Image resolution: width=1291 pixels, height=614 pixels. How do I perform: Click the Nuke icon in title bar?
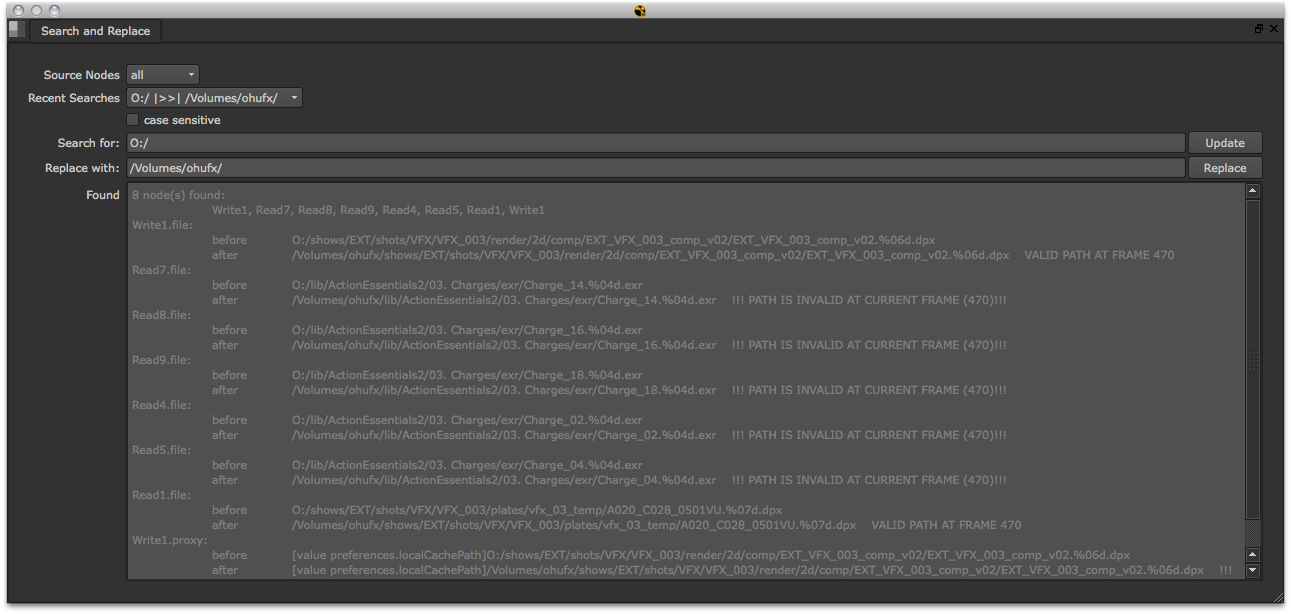point(641,10)
